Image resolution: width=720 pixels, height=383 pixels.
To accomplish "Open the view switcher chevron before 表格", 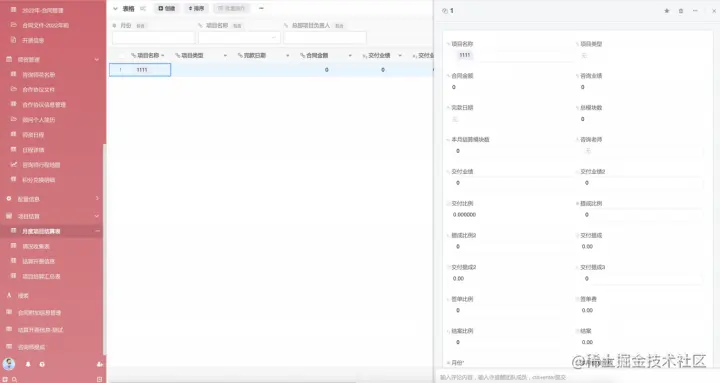I will 115,8.
